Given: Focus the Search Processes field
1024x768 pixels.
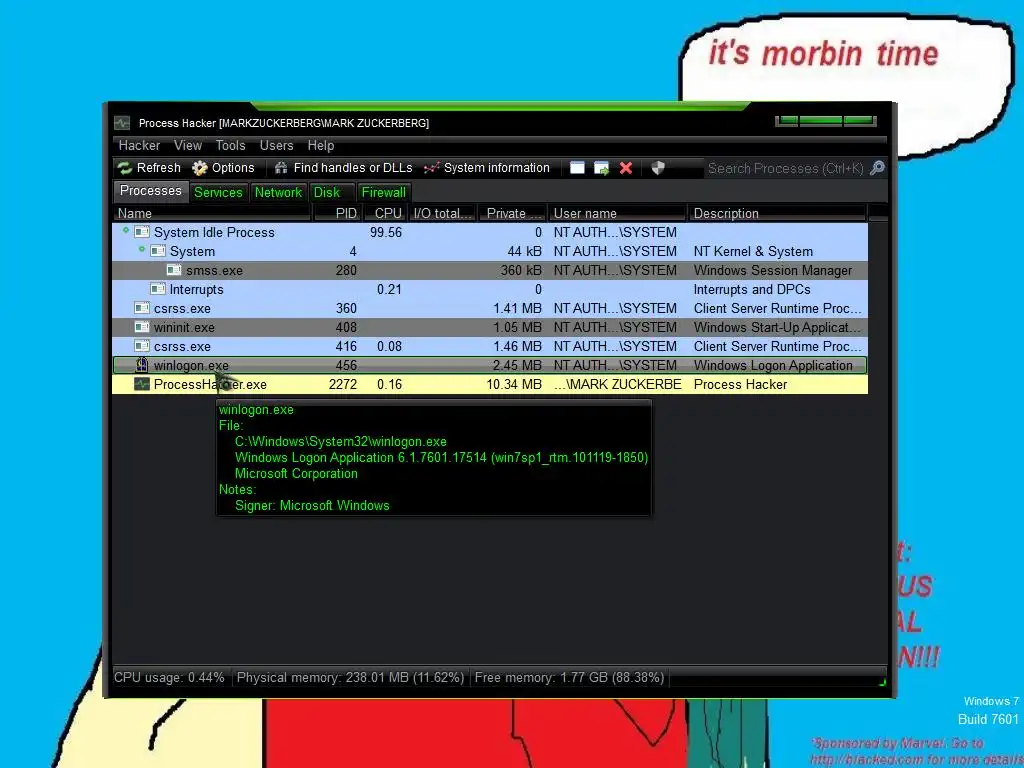Looking at the screenshot, I should [x=785, y=168].
